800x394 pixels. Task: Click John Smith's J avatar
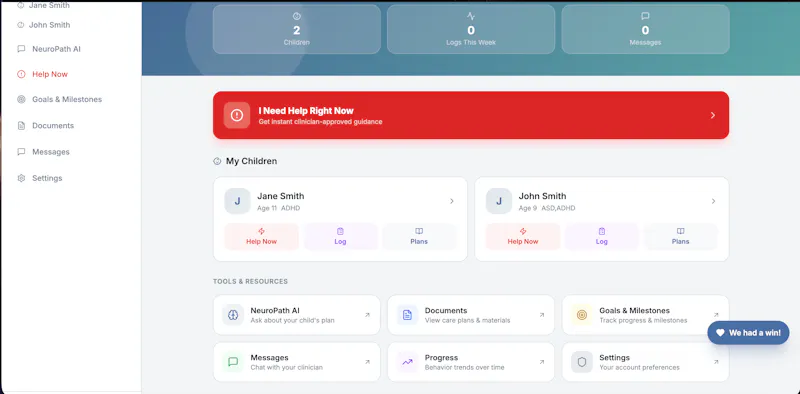pyautogui.click(x=498, y=201)
